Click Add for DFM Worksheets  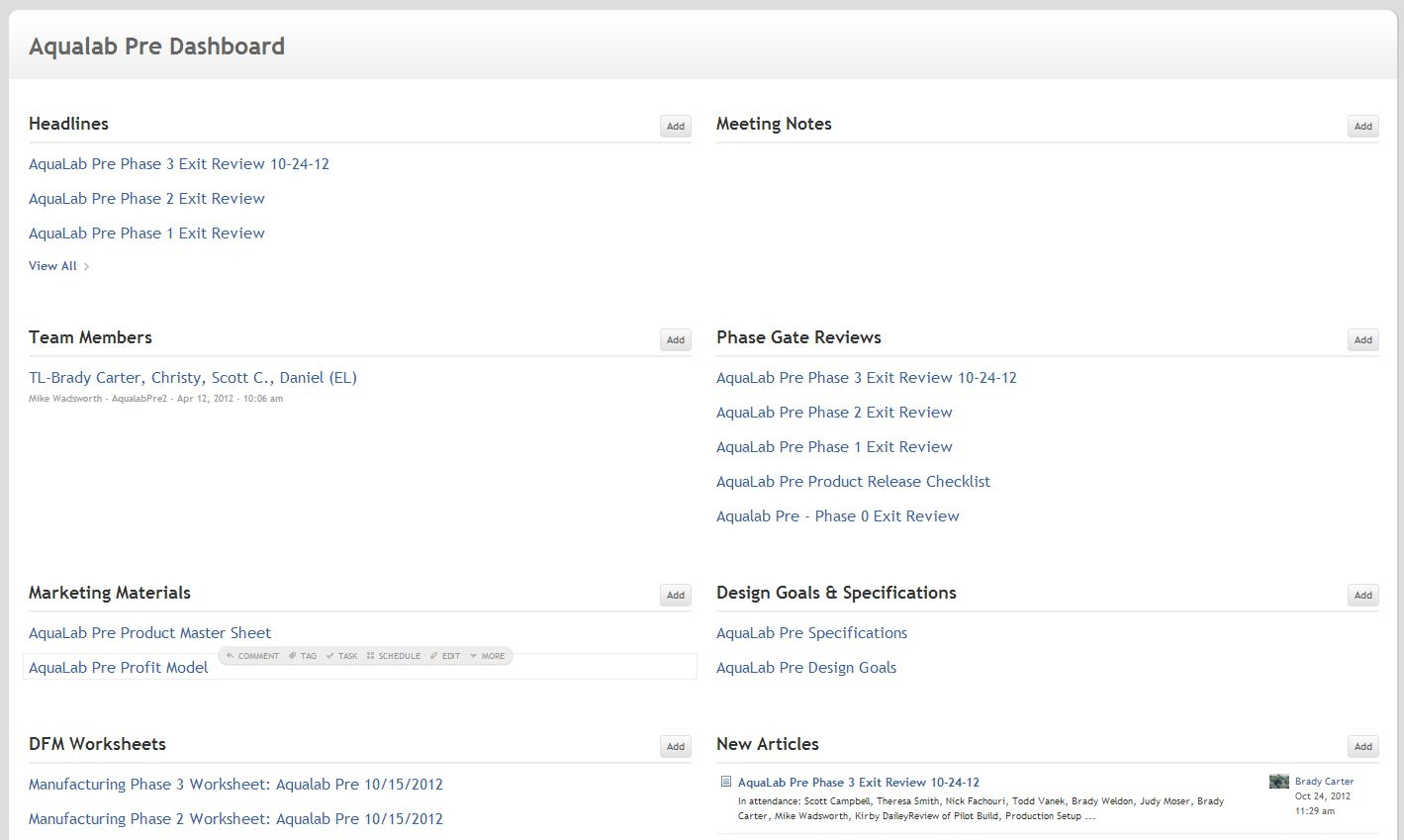(x=676, y=746)
